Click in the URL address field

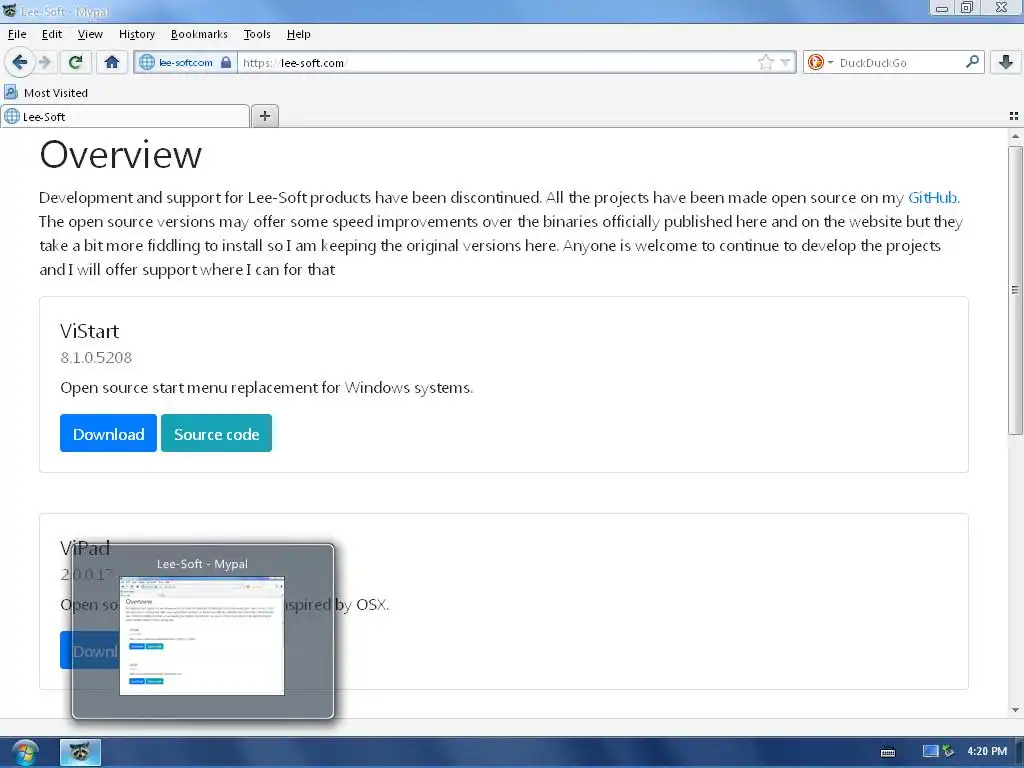[496, 62]
